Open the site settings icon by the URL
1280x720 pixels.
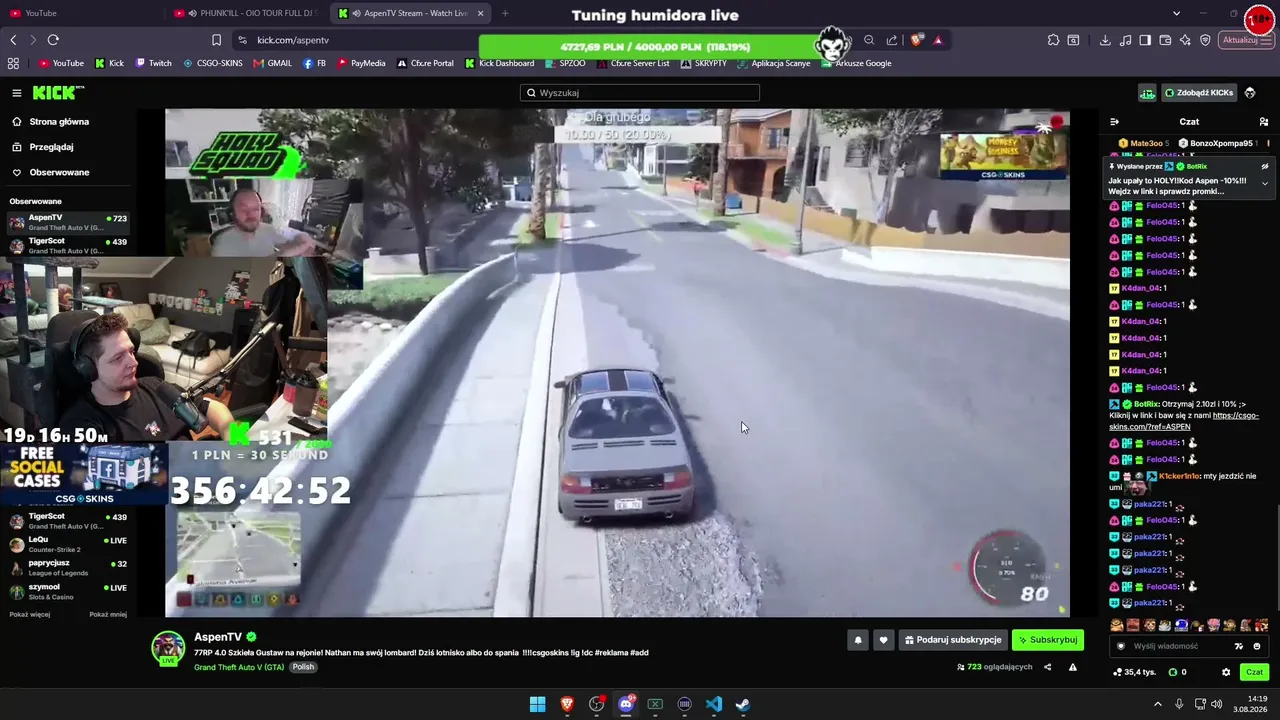click(242, 40)
